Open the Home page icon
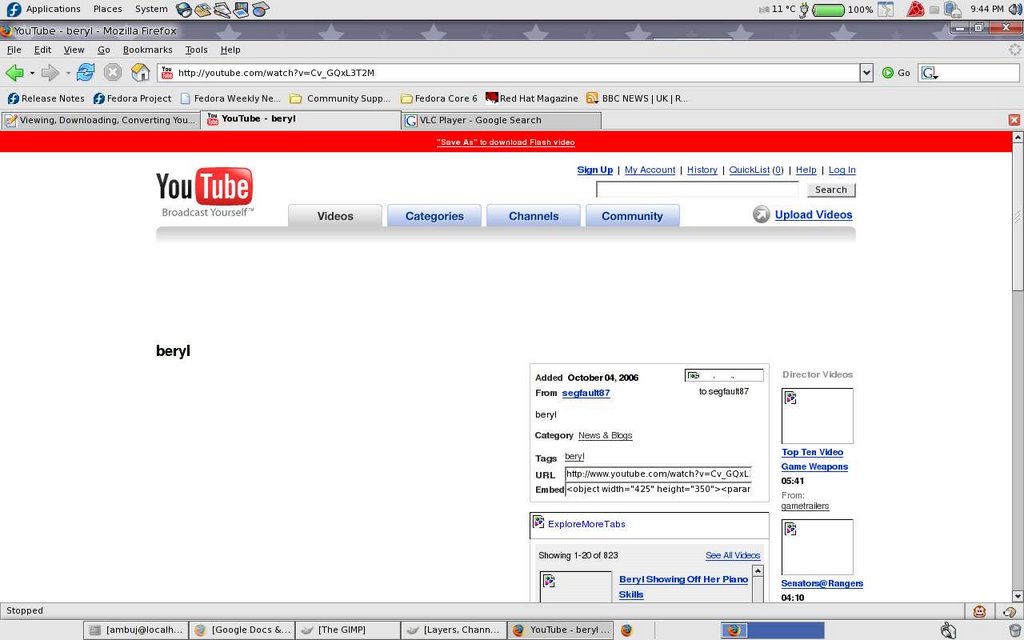This screenshot has height=640, width=1024. click(x=140, y=72)
